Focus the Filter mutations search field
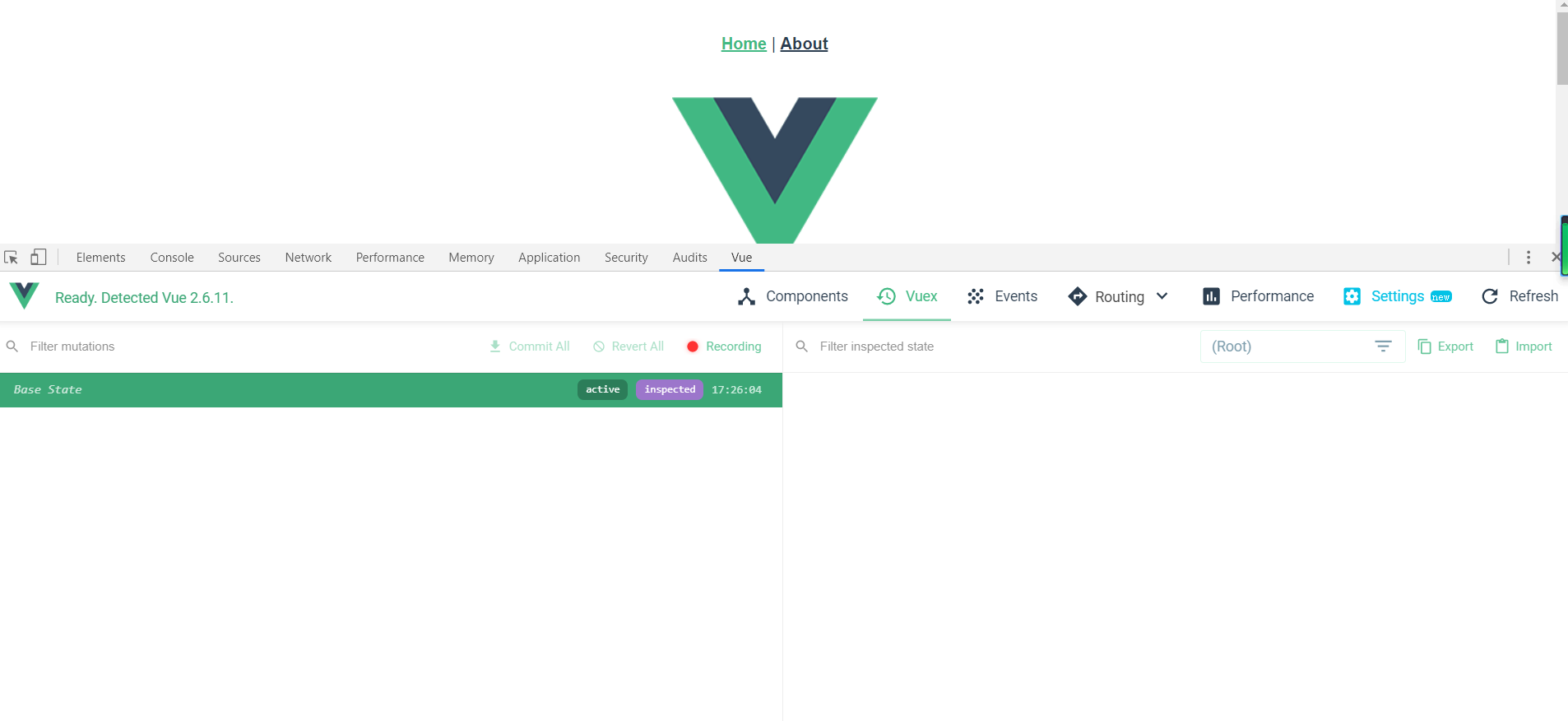Screen dimensions: 1568x721 tap(239, 347)
